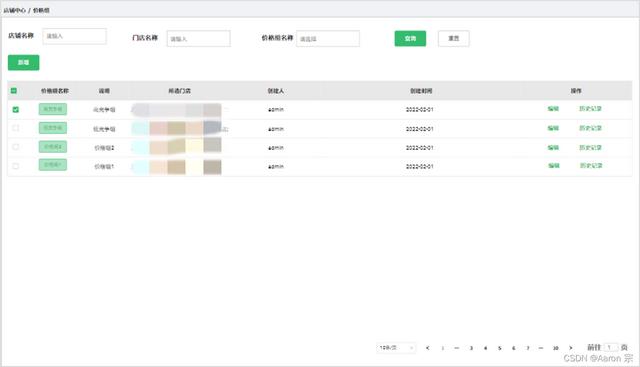
Task: Open 历史记录 for the 价格组1 row
Action: pos(591,165)
